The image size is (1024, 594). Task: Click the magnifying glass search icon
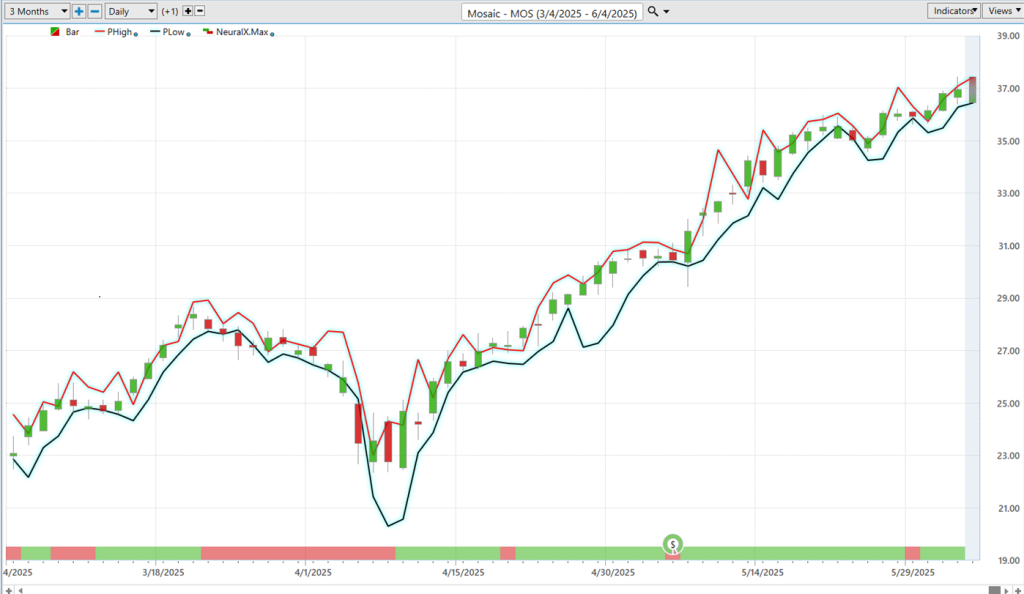click(x=653, y=11)
